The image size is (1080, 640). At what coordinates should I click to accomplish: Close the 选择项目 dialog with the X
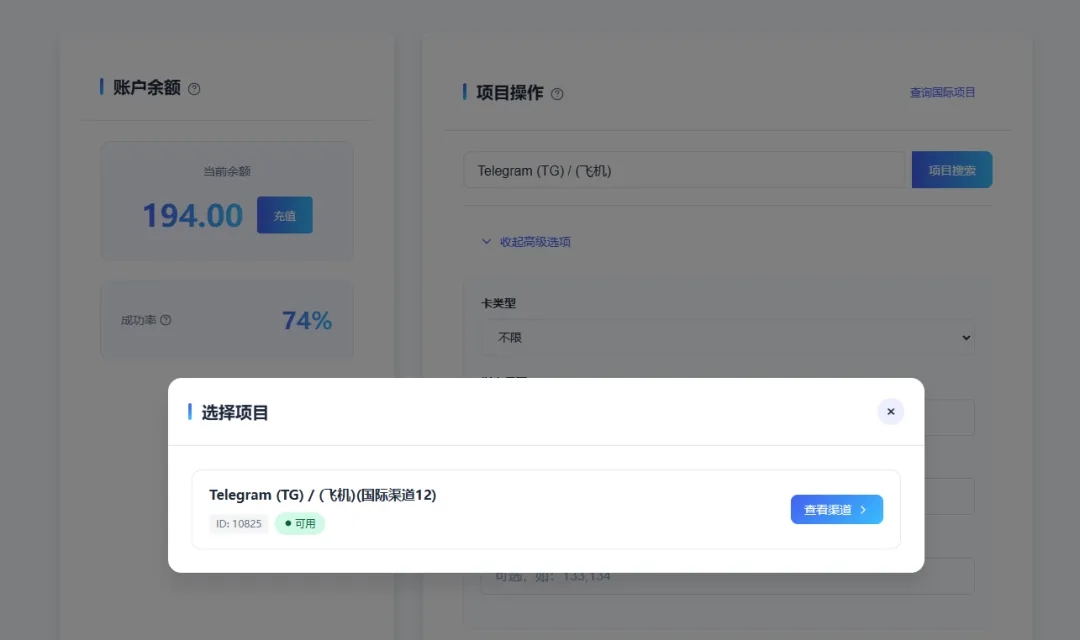890,411
